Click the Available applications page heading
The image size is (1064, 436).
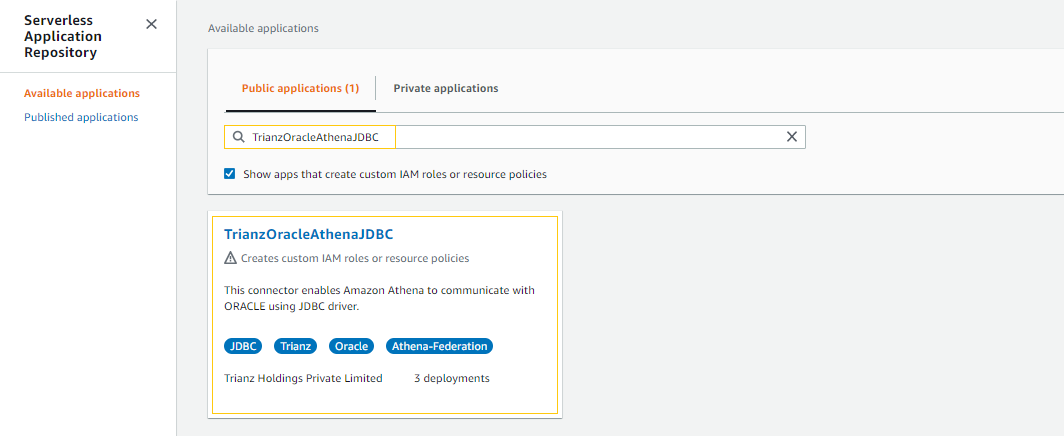[x=263, y=28]
